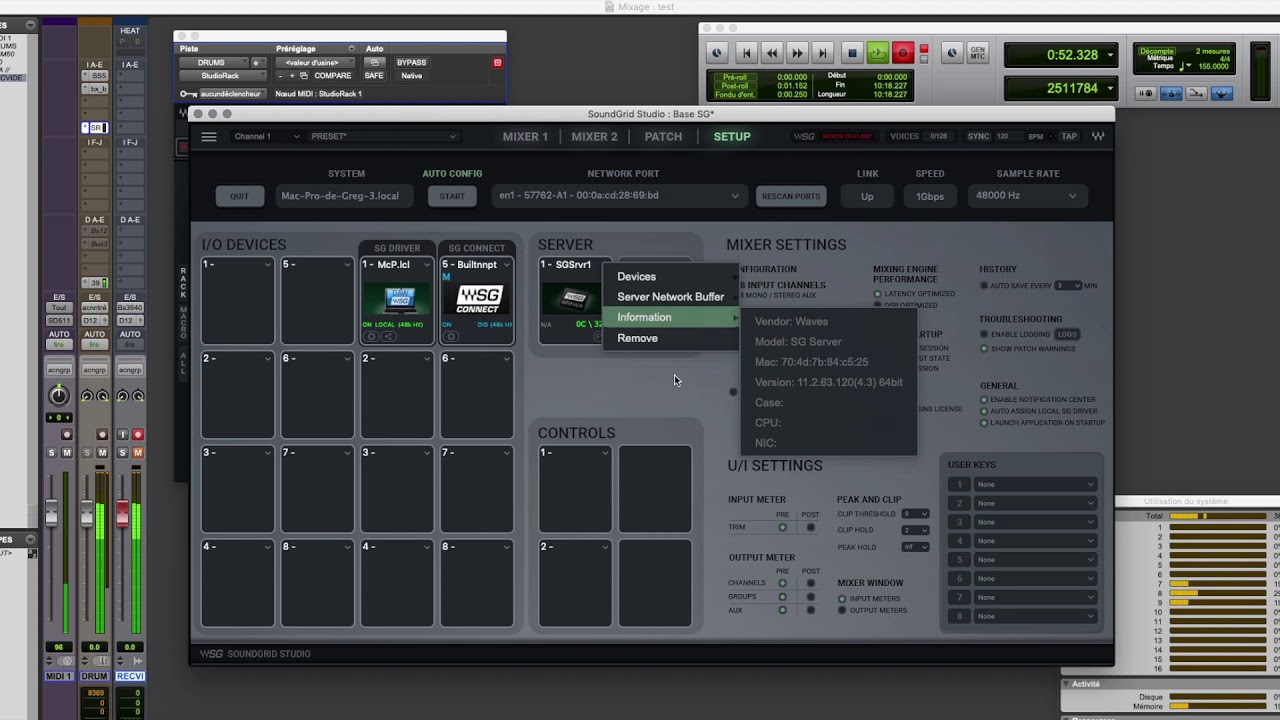Toggle the blue conductor tempo icon
The width and height of the screenshot is (1280, 720).
click(x=1221, y=93)
